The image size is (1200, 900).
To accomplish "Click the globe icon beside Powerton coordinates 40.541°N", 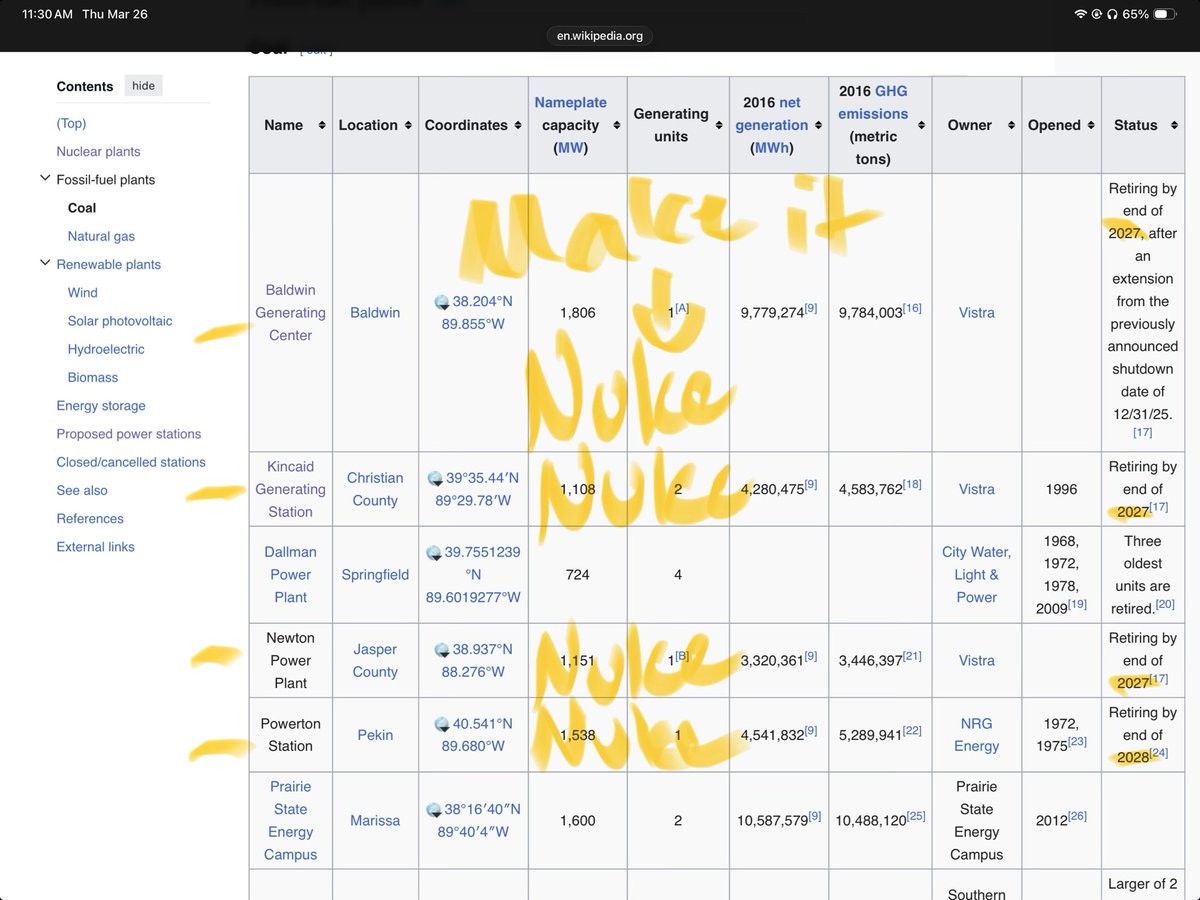I will pos(442,724).
